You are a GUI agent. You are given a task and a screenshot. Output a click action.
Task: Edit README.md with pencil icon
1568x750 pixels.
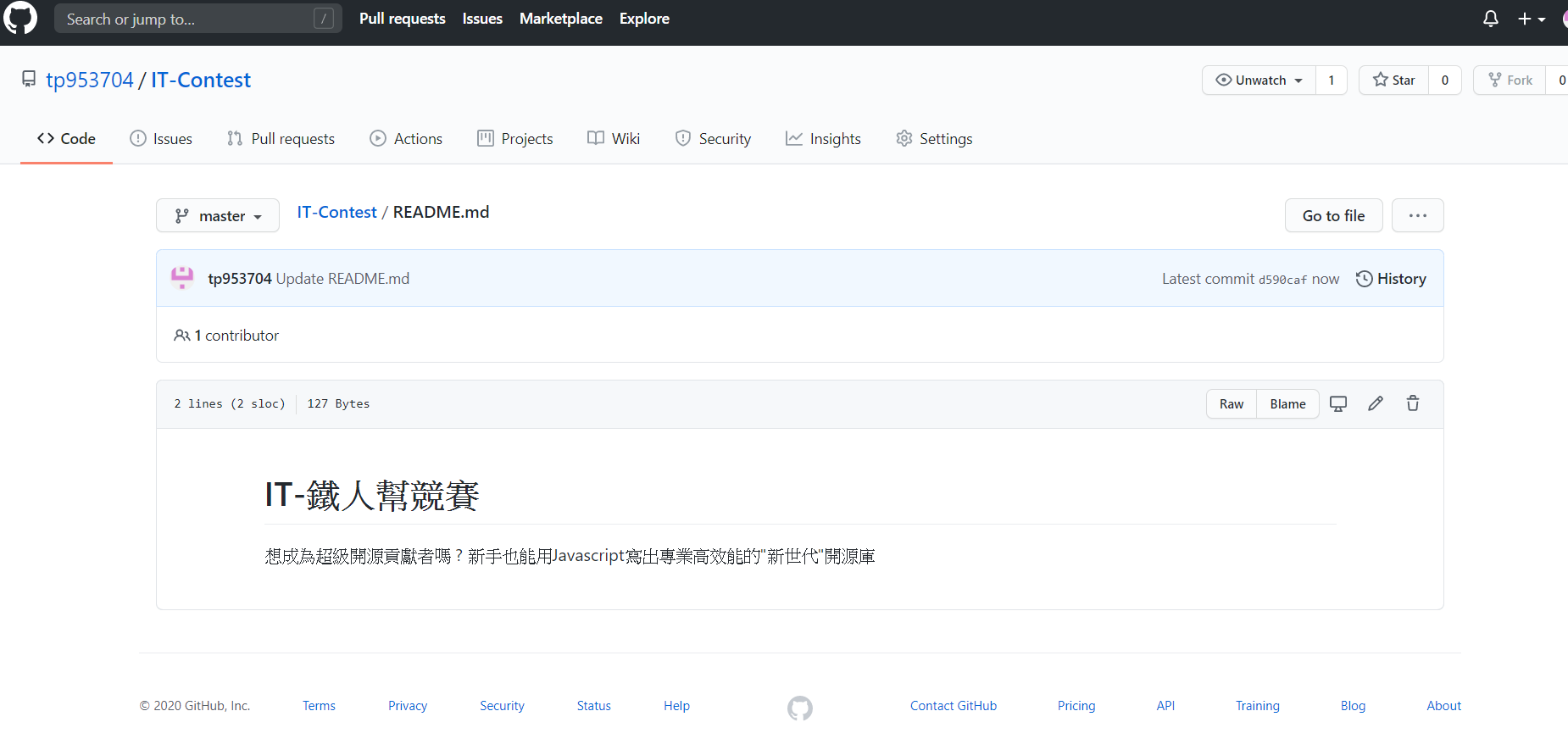pyautogui.click(x=1376, y=403)
